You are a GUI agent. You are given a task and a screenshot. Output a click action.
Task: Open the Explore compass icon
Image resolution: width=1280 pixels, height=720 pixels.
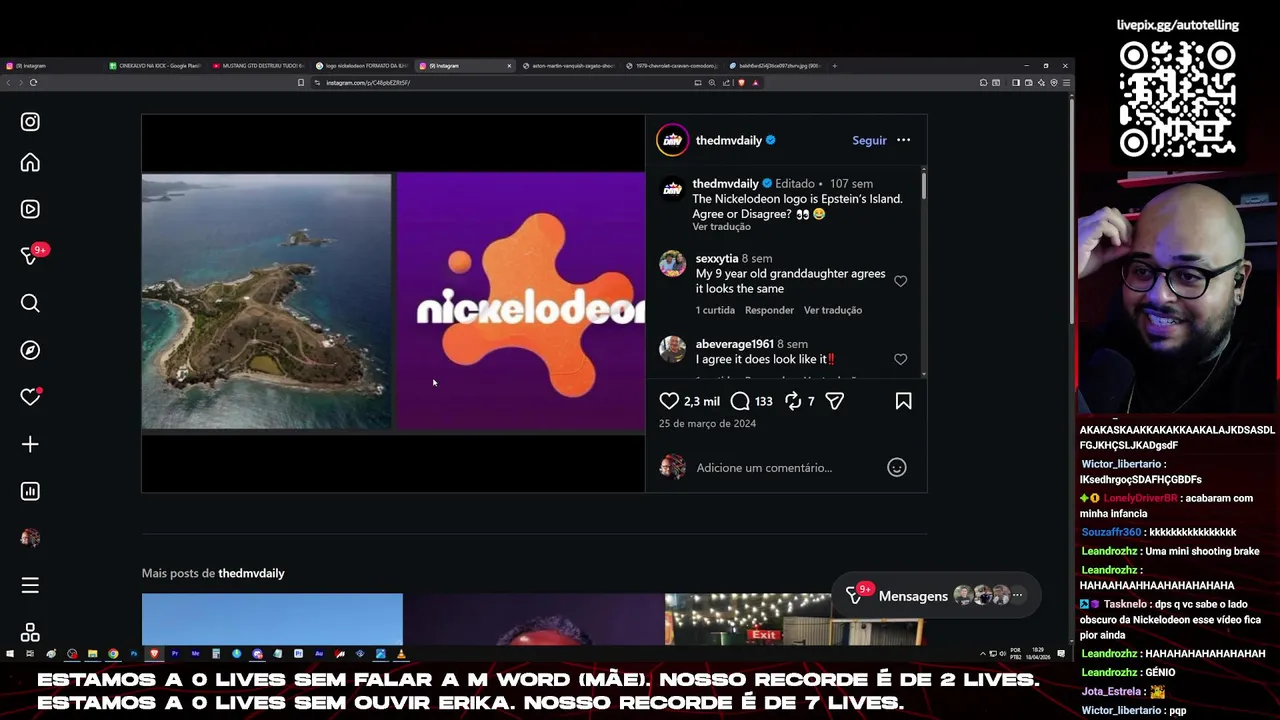click(30, 350)
